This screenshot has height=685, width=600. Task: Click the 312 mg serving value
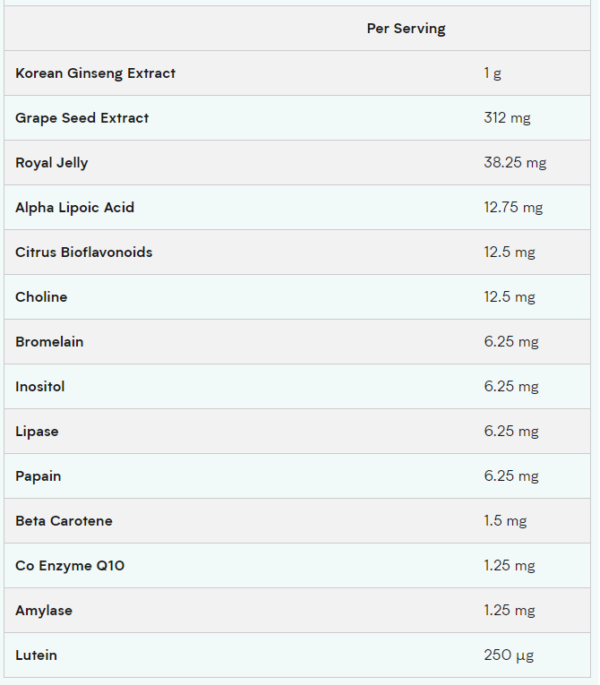(507, 118)
